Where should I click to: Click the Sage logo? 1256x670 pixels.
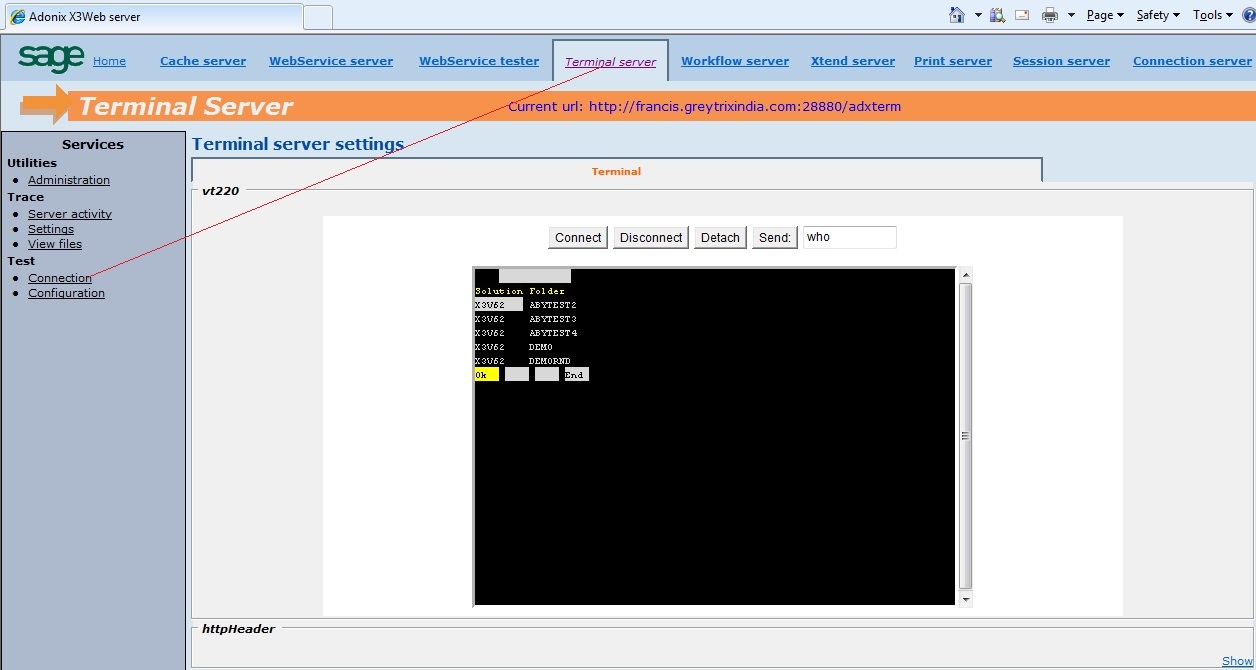(x=51, y=58)
